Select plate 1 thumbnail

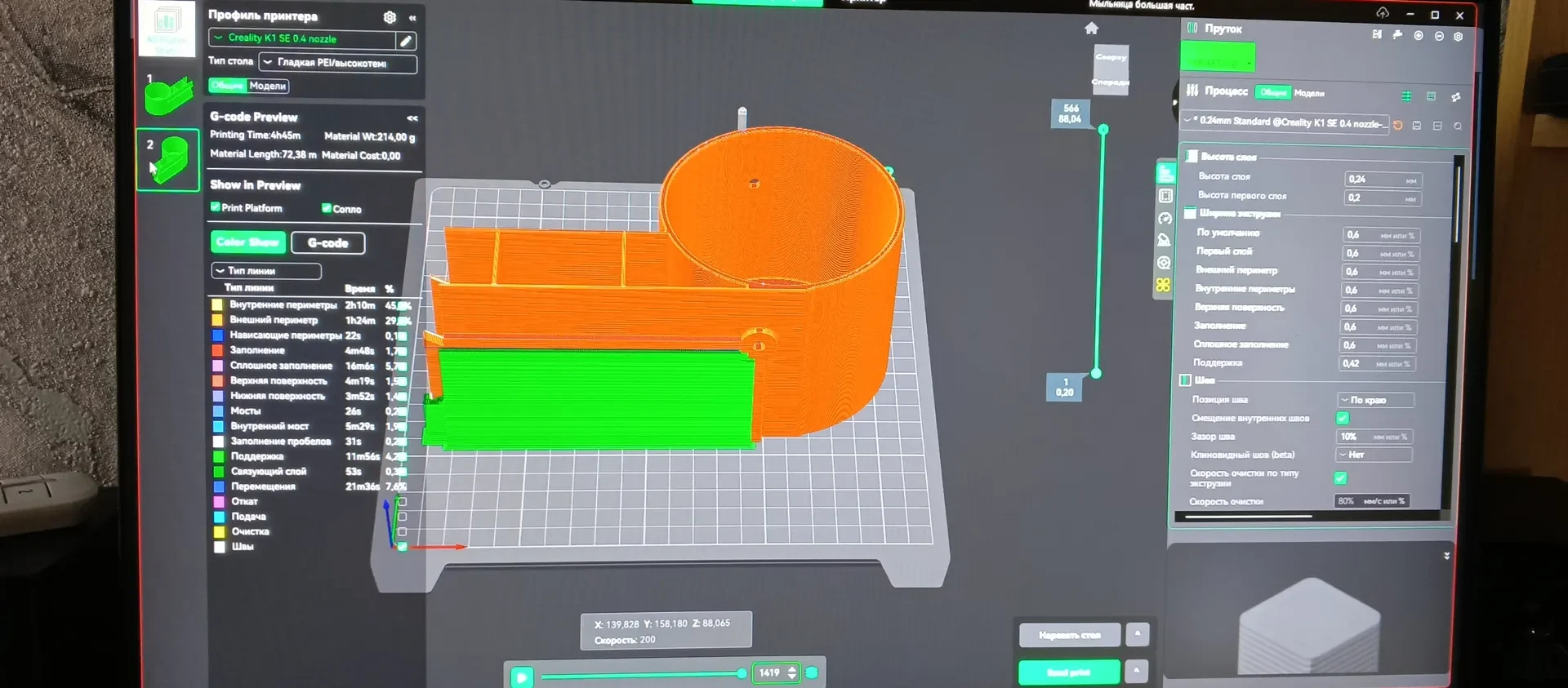click(168, 96)
